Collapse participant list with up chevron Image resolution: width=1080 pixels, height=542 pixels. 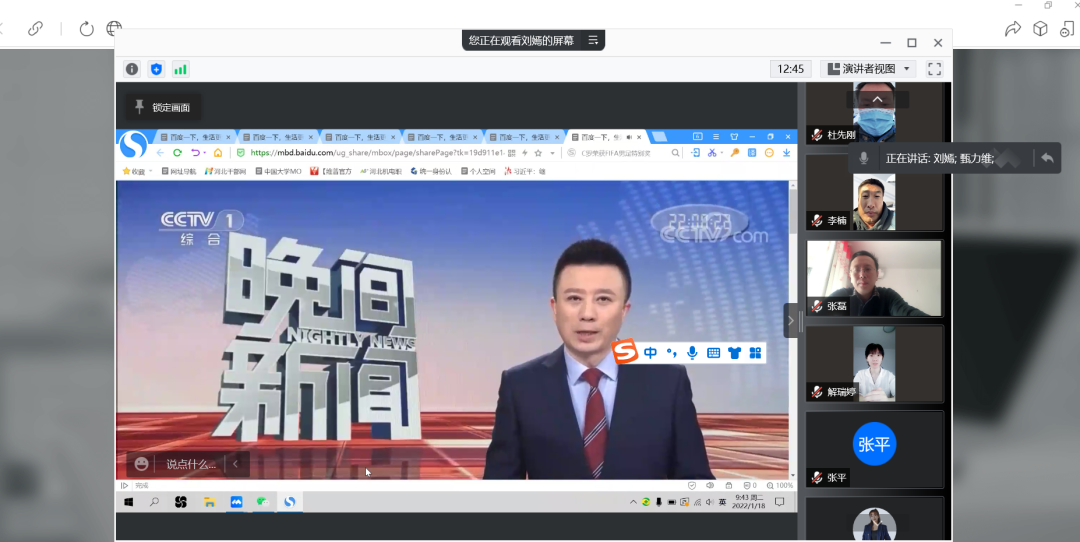tap(878, 100)
